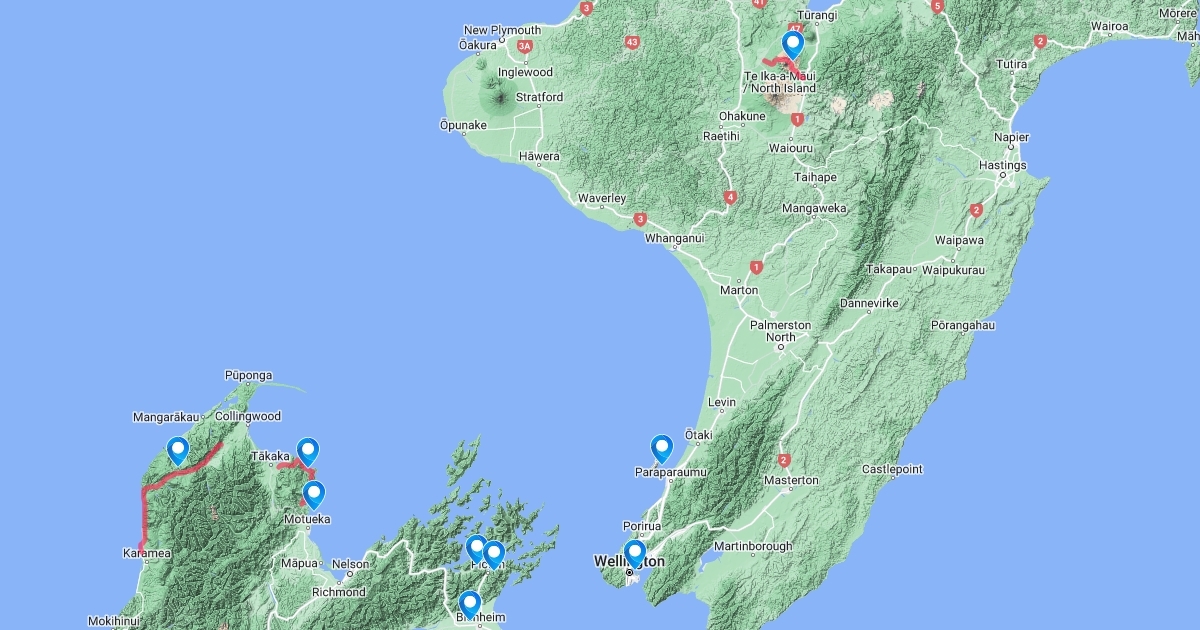Select the right-hand Picton pin
Viewport: 1200px width, 630px height.
point(493,555)
